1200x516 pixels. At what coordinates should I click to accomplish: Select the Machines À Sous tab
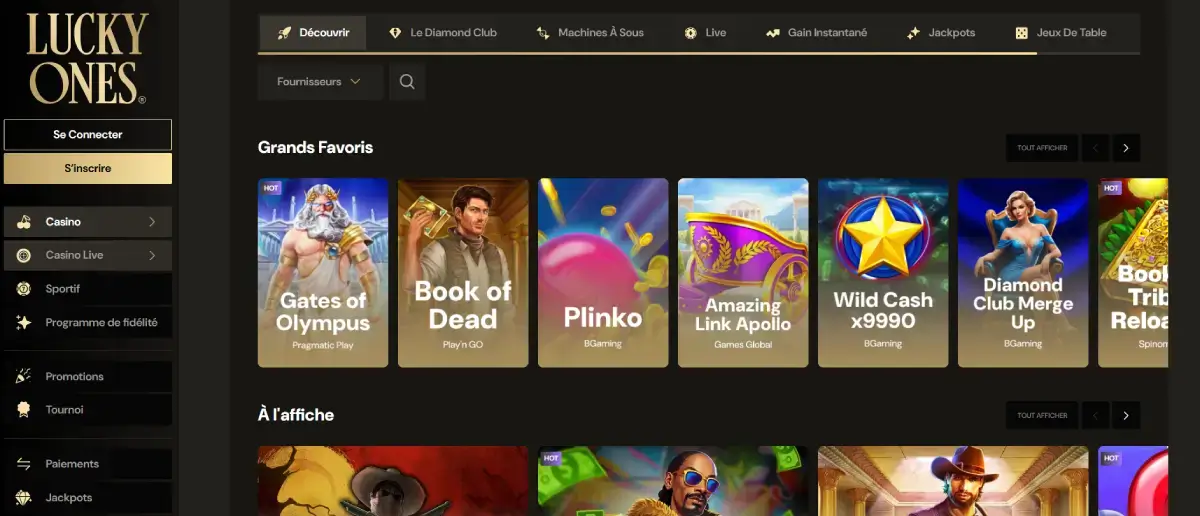590,33
